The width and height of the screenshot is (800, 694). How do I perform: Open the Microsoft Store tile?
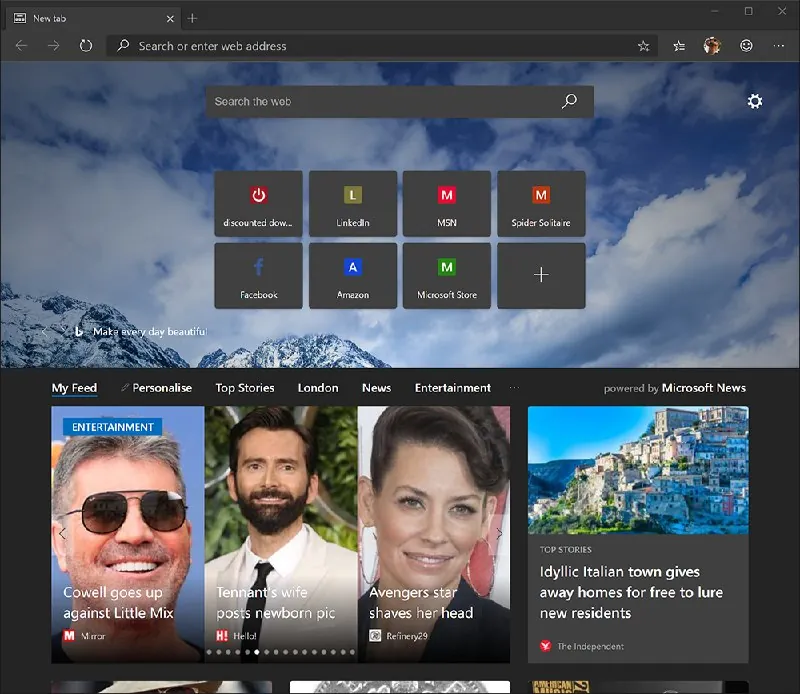pos(447,276)
